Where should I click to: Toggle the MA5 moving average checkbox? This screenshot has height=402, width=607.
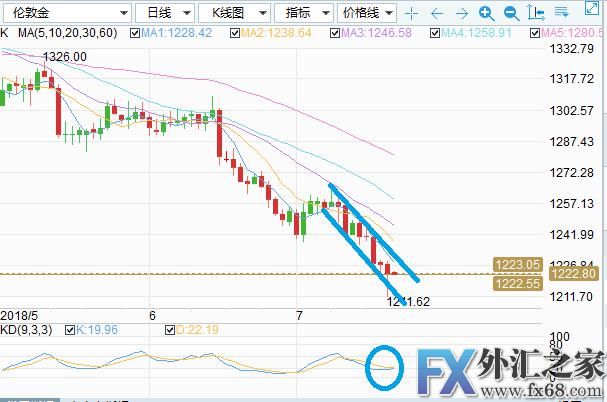click(535, 33)
